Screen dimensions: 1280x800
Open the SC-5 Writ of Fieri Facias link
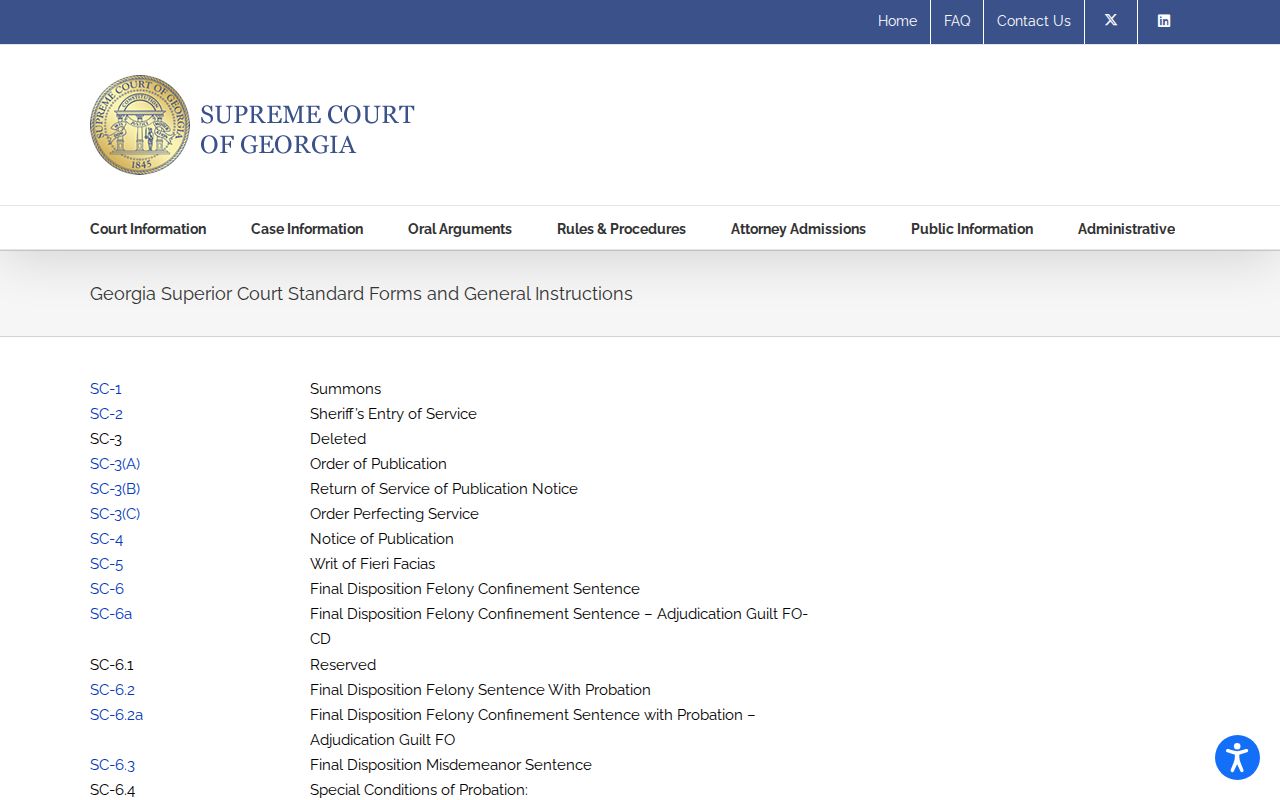107,564
